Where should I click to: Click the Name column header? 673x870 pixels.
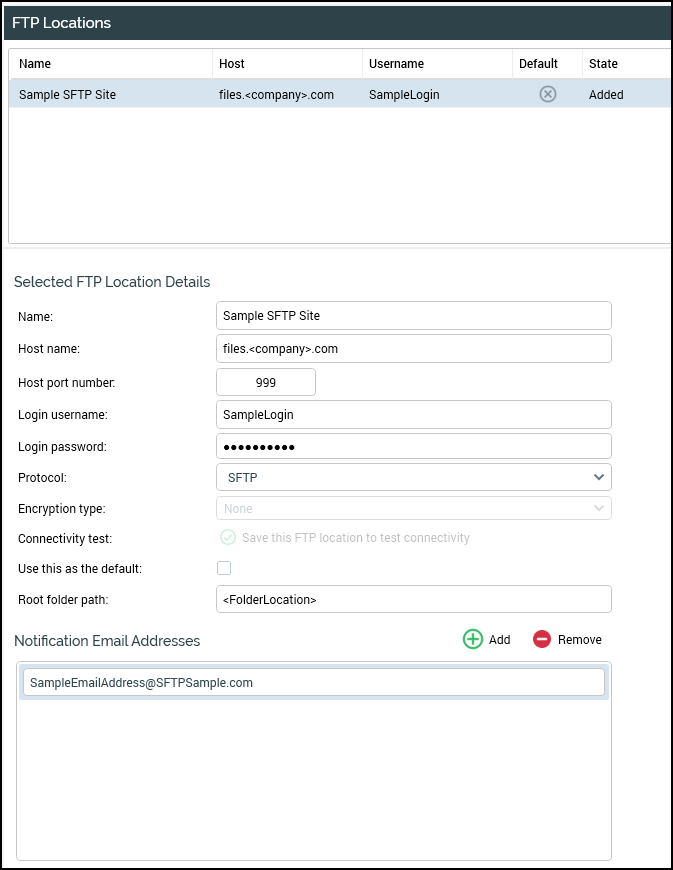click(x=35, y=64)
